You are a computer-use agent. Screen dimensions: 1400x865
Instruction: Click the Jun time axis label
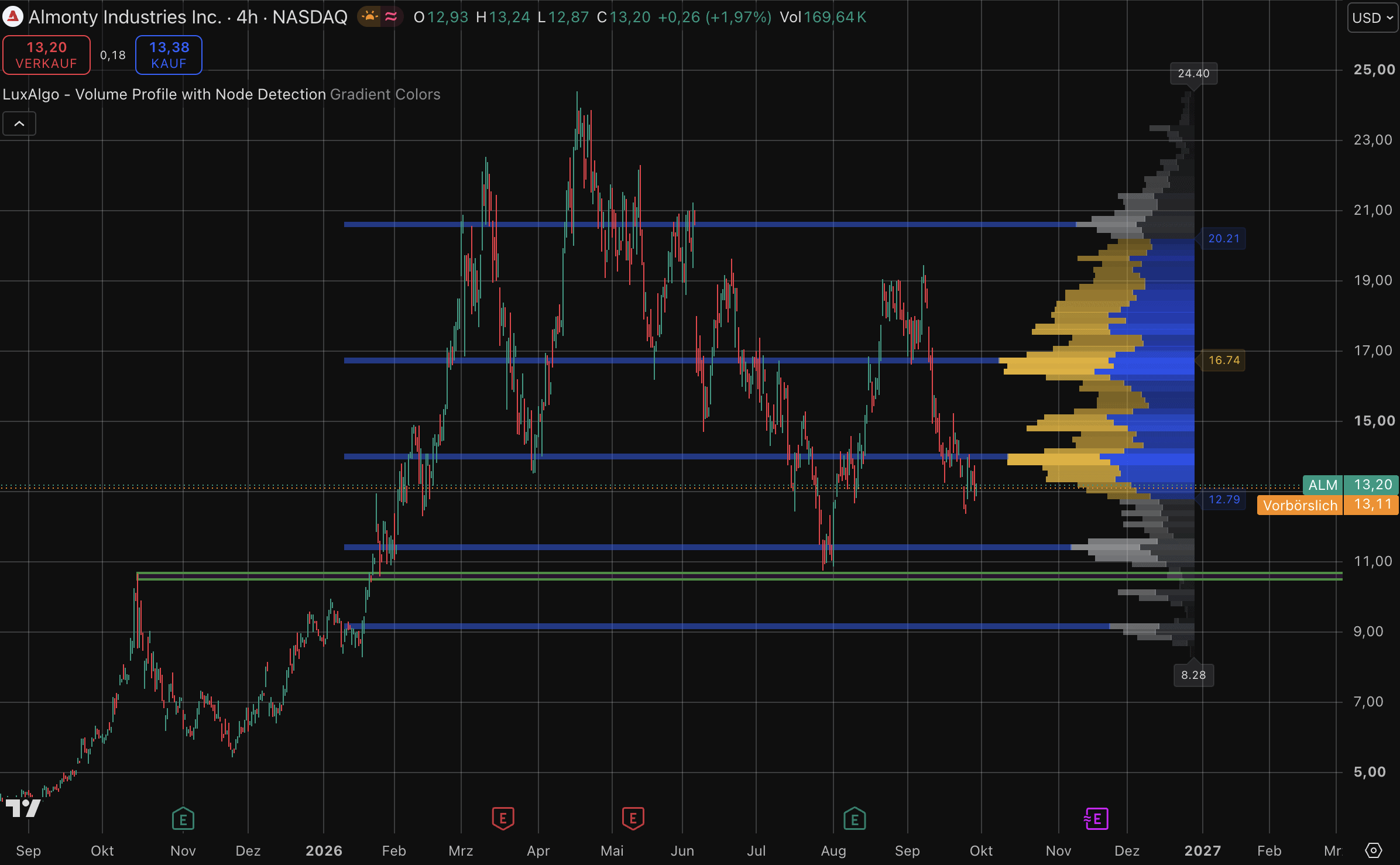(x=682, y=850)
